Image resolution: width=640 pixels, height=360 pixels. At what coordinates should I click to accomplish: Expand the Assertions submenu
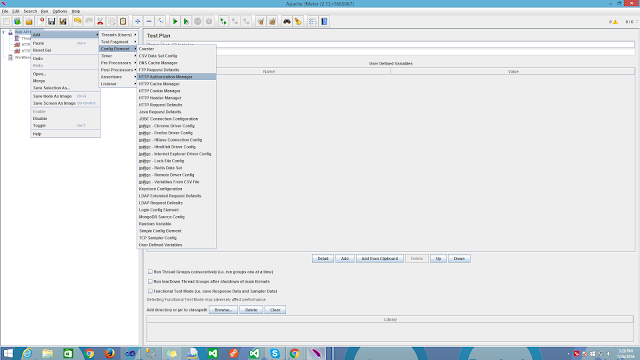tap(118, 77)
